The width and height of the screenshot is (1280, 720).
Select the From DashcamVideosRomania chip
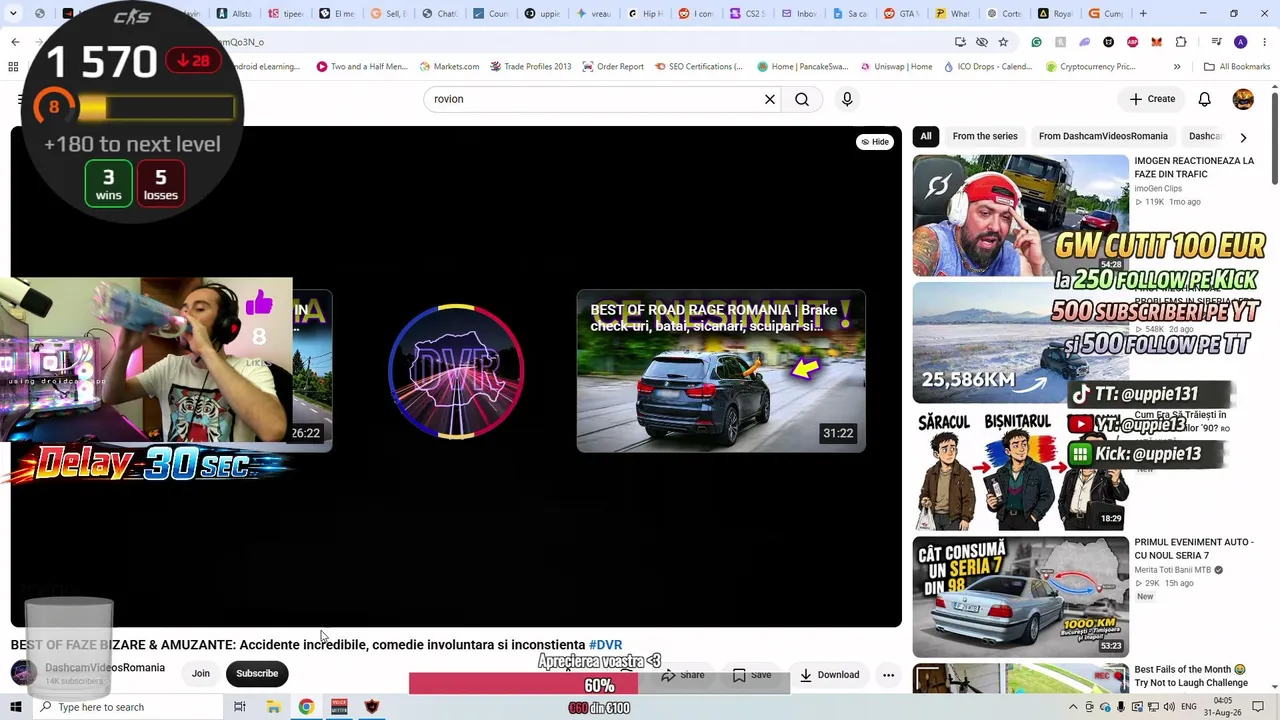point(1103,136)
